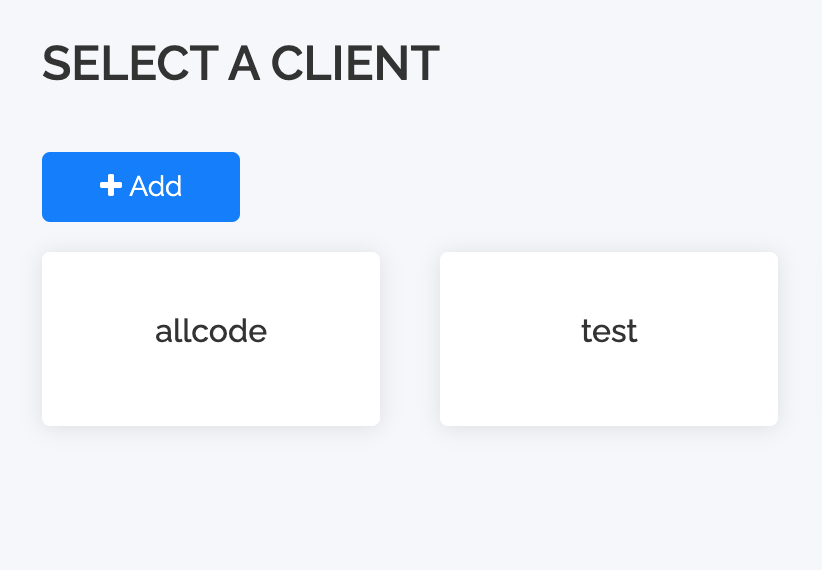Screen dimensions: 822x570
Task: Click the "SELECT A CLIENT" heading
Action: [240, 64]
